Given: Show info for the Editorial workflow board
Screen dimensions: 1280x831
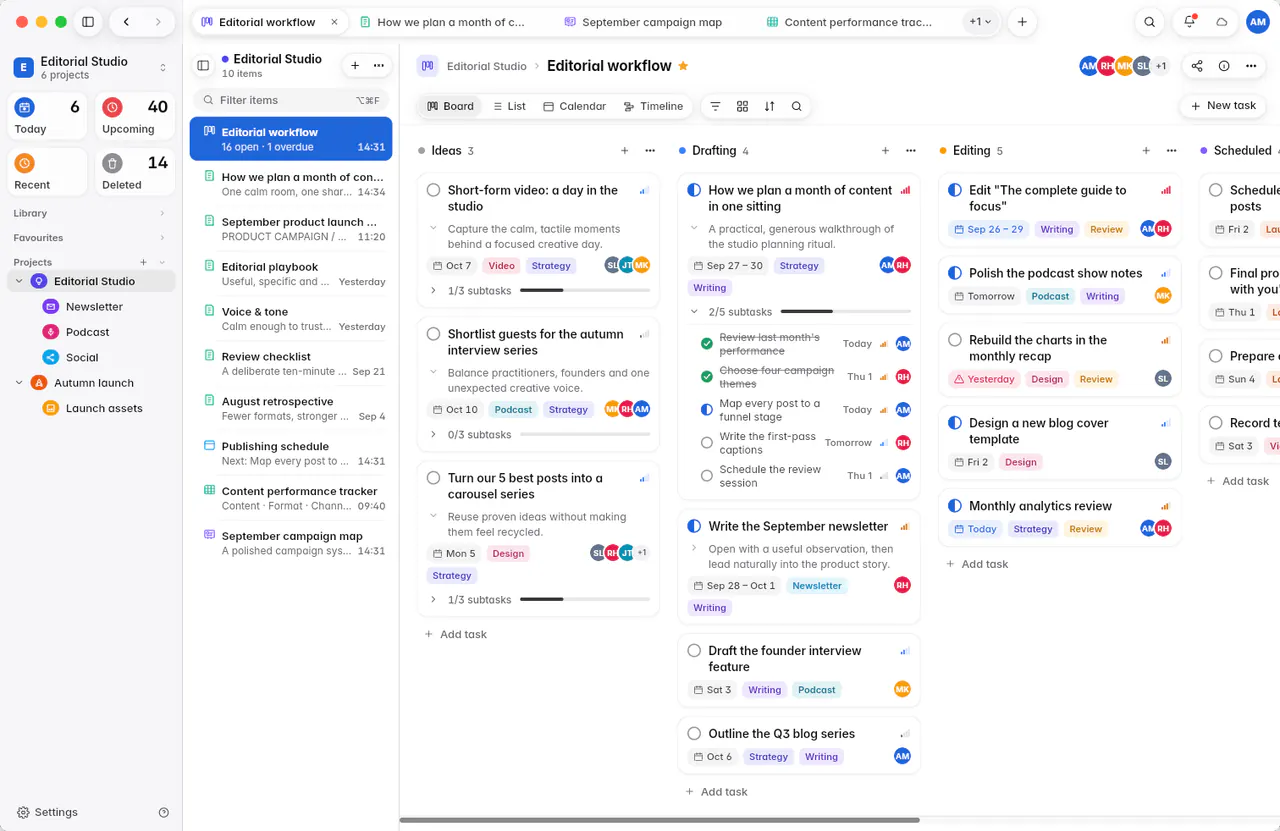Looking at the screenshot, I should [1224, 66].
